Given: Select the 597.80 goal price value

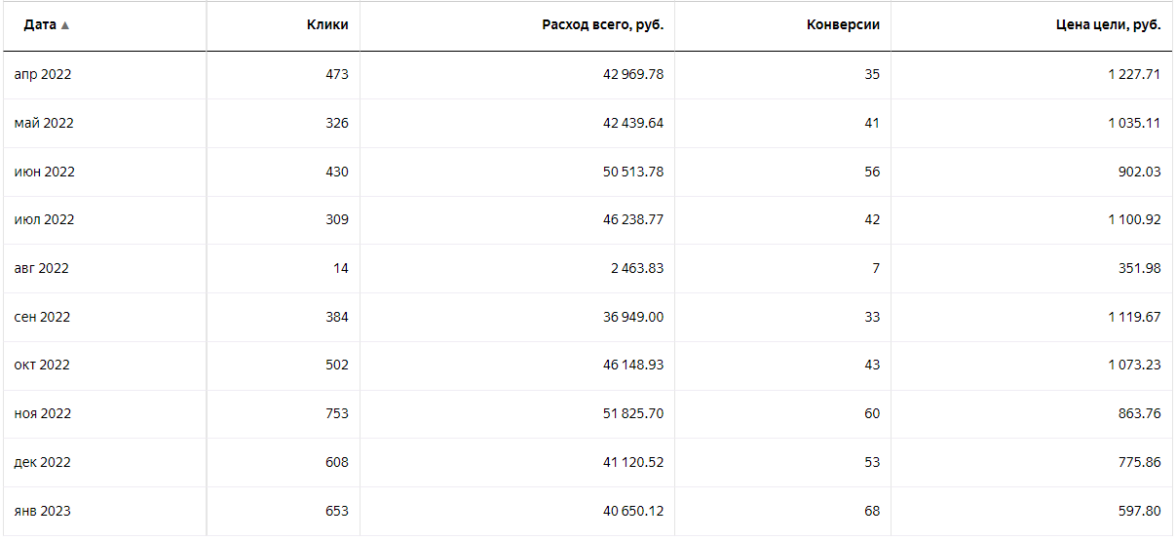Looking at the screenshot, I should pyautogui.click(x=1141, y=511).
